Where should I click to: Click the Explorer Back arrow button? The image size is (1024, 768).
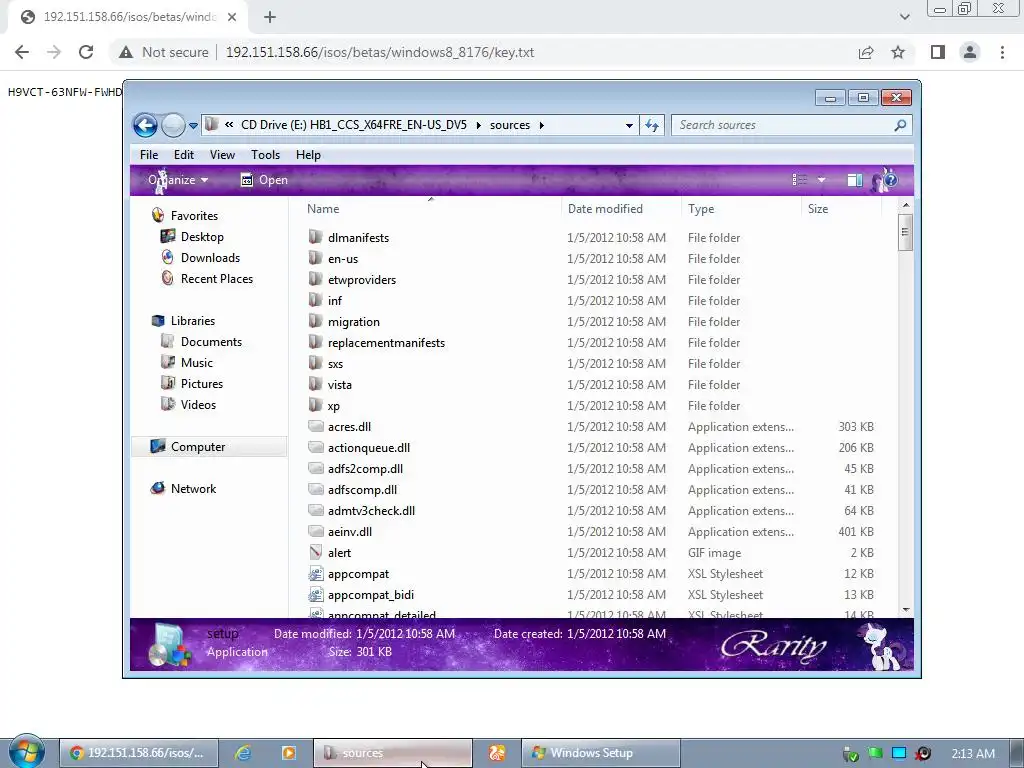click(x=145, y=125)
